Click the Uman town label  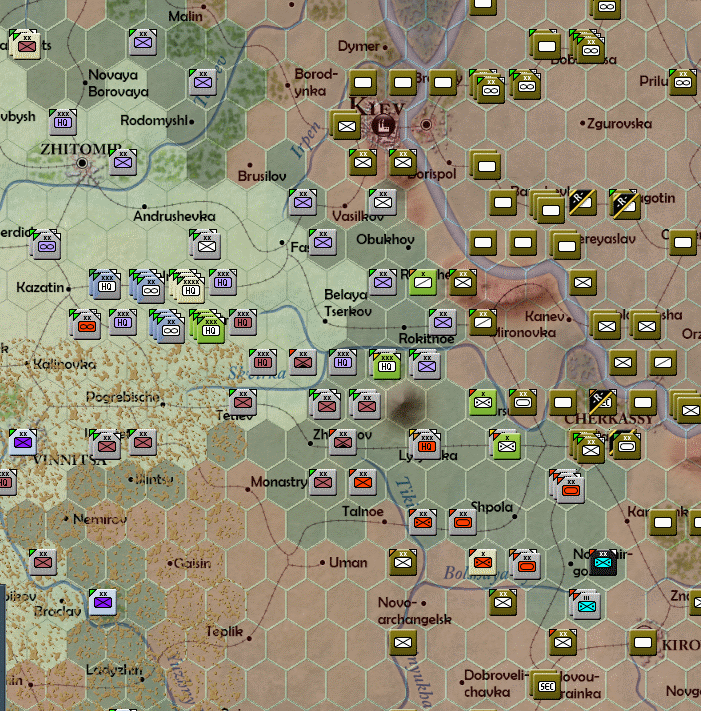click(348, 563)
